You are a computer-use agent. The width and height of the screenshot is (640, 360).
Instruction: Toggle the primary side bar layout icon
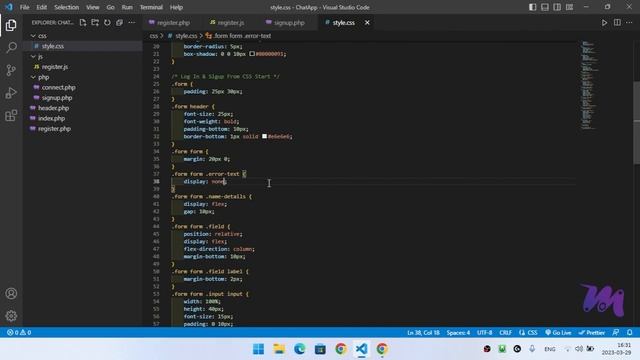click(x=533, y=7)
